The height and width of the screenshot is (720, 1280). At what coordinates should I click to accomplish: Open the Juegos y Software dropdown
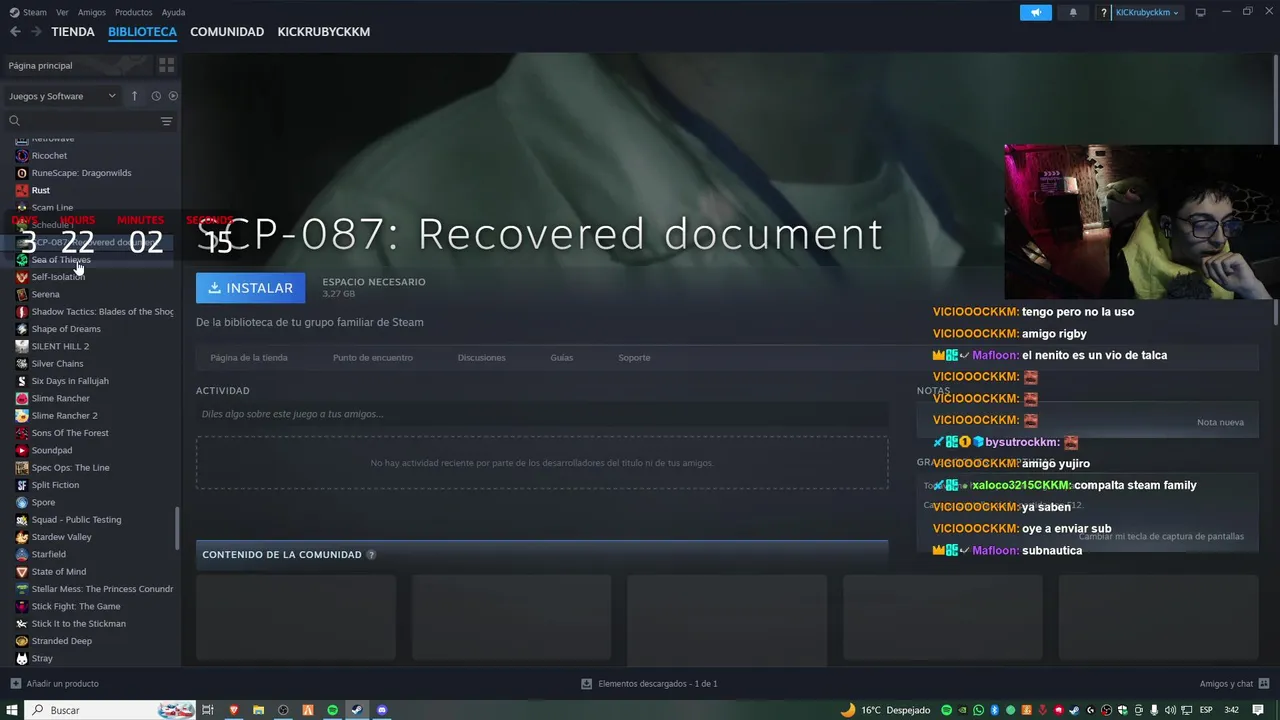(x=63, y=96)
